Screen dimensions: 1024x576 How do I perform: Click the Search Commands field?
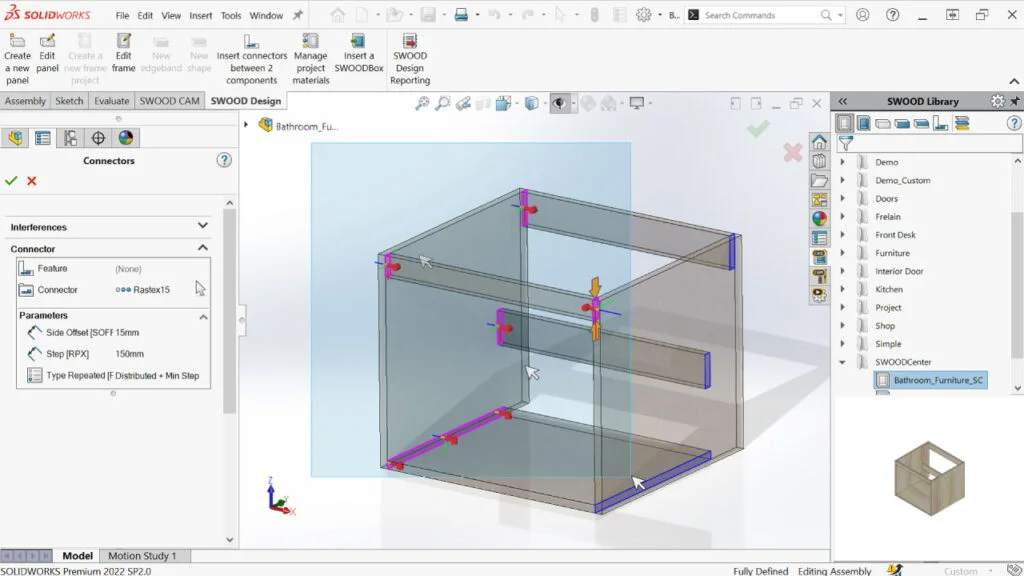point(760,15)
